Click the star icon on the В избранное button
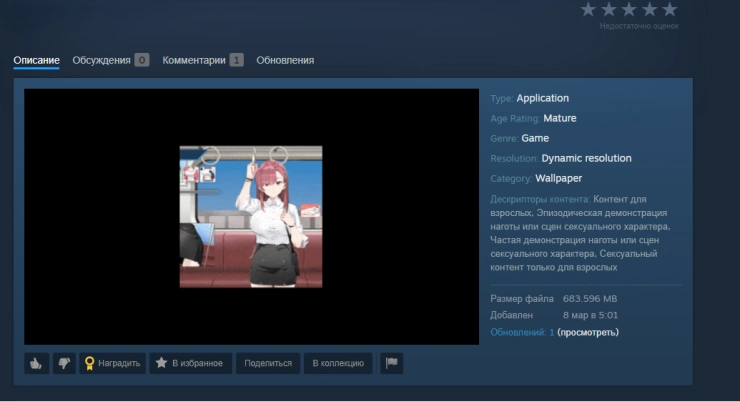Image resolution: width=740 pixels, height=402 pixels. [x=161, y=362]
